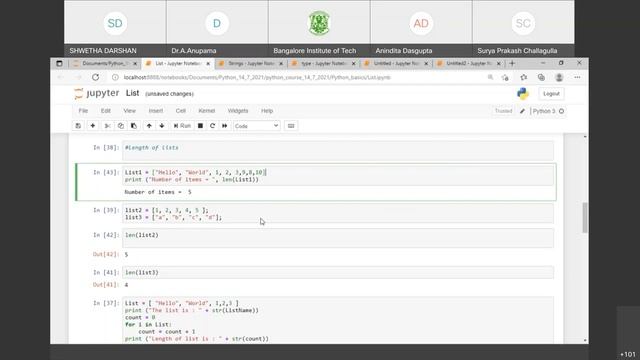The height and width of the screenshot is (360, 640).
Task: Select Bangalore Institute of Tech participant tile
Action: tap(319, 28)
